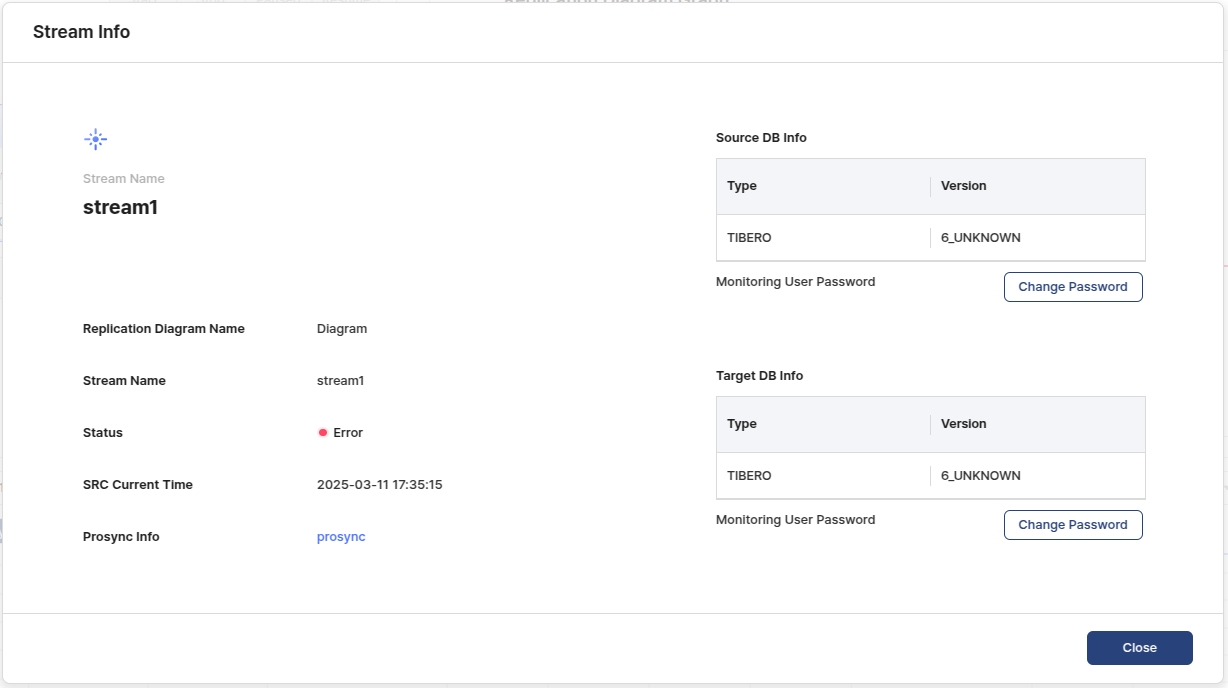Click the stream icon above Stream Name

click(96, 140)
